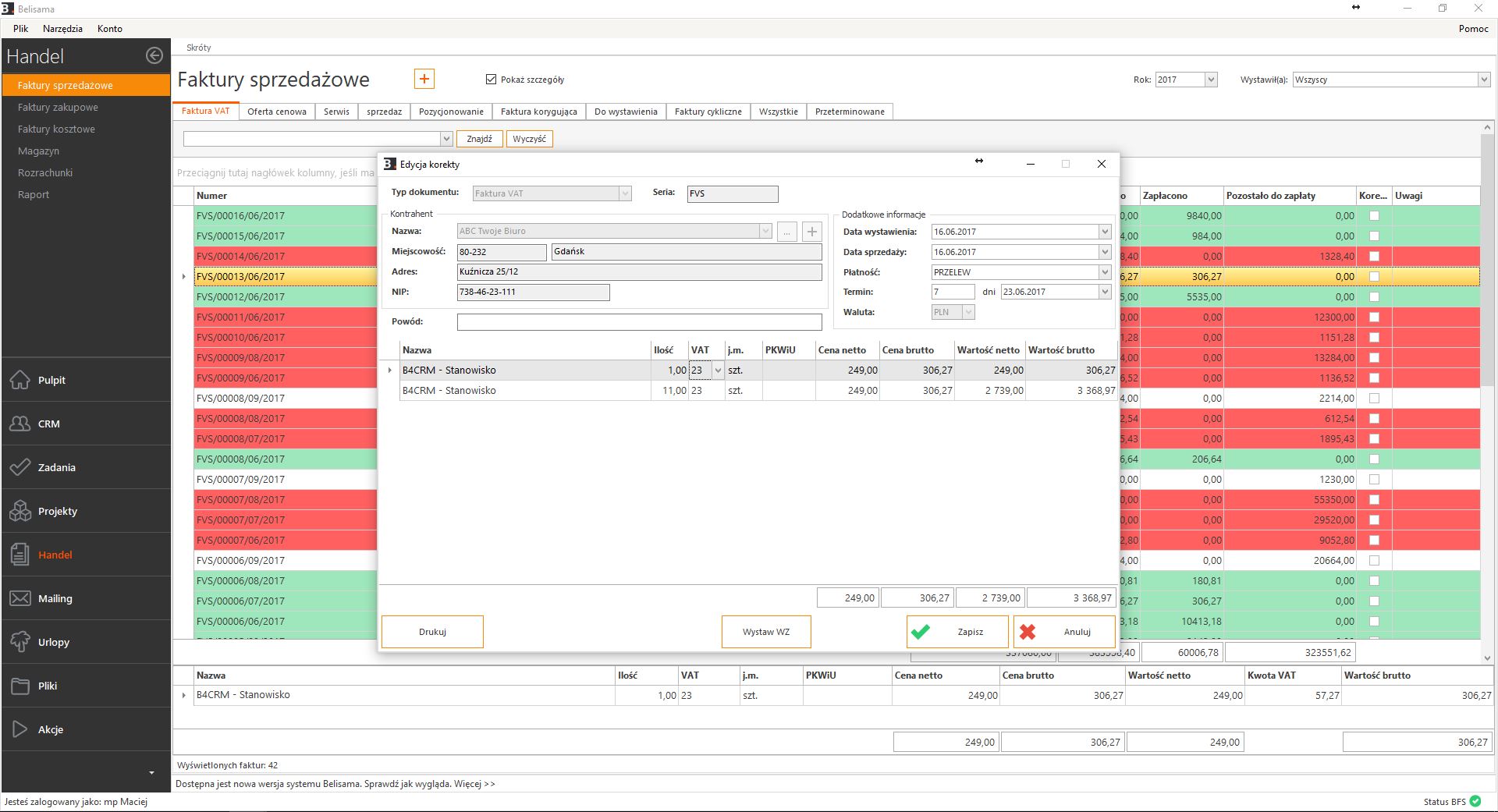This screenshot has width=1498, height=812.
Task: Click into the Powód text field
Action: pyautogui.click(x=639, y=322)
